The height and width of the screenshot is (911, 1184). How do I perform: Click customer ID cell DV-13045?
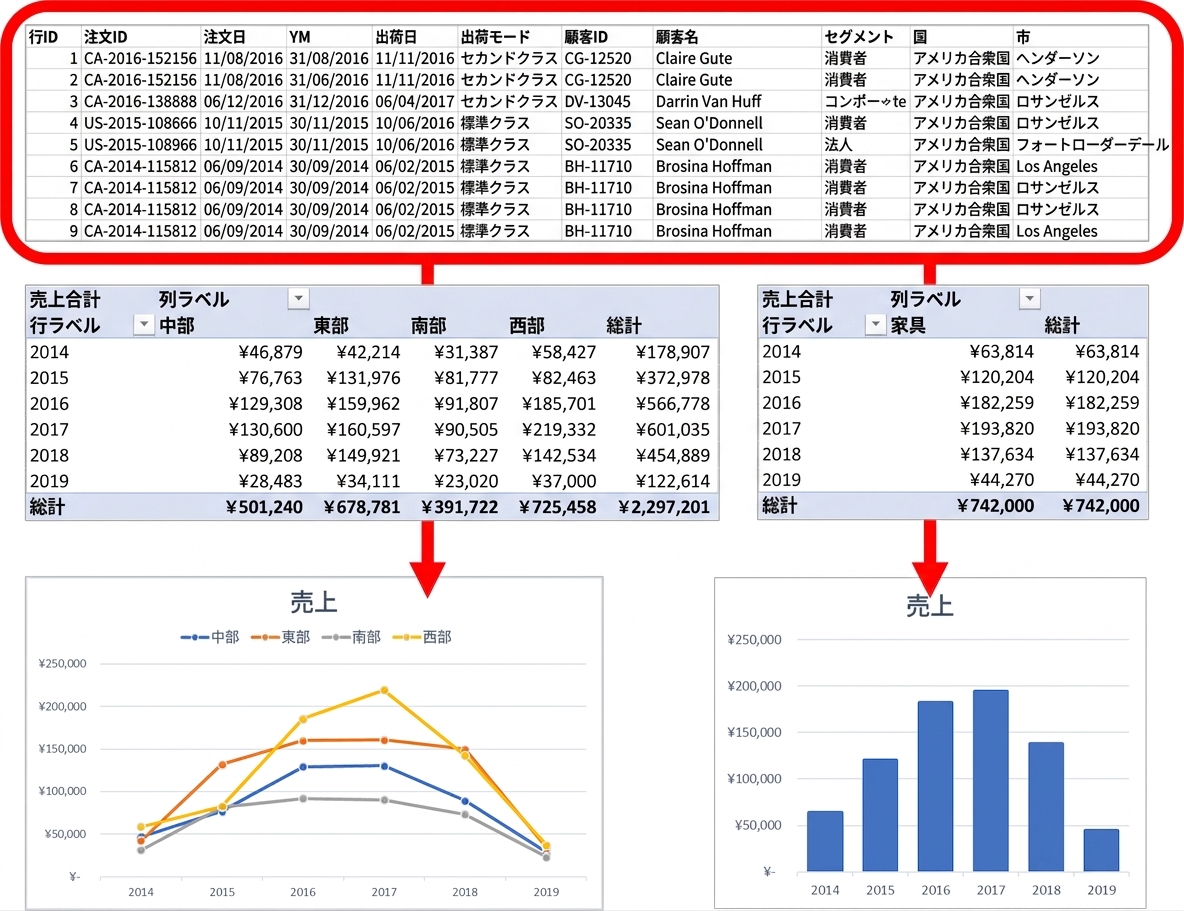coord(607,101)
